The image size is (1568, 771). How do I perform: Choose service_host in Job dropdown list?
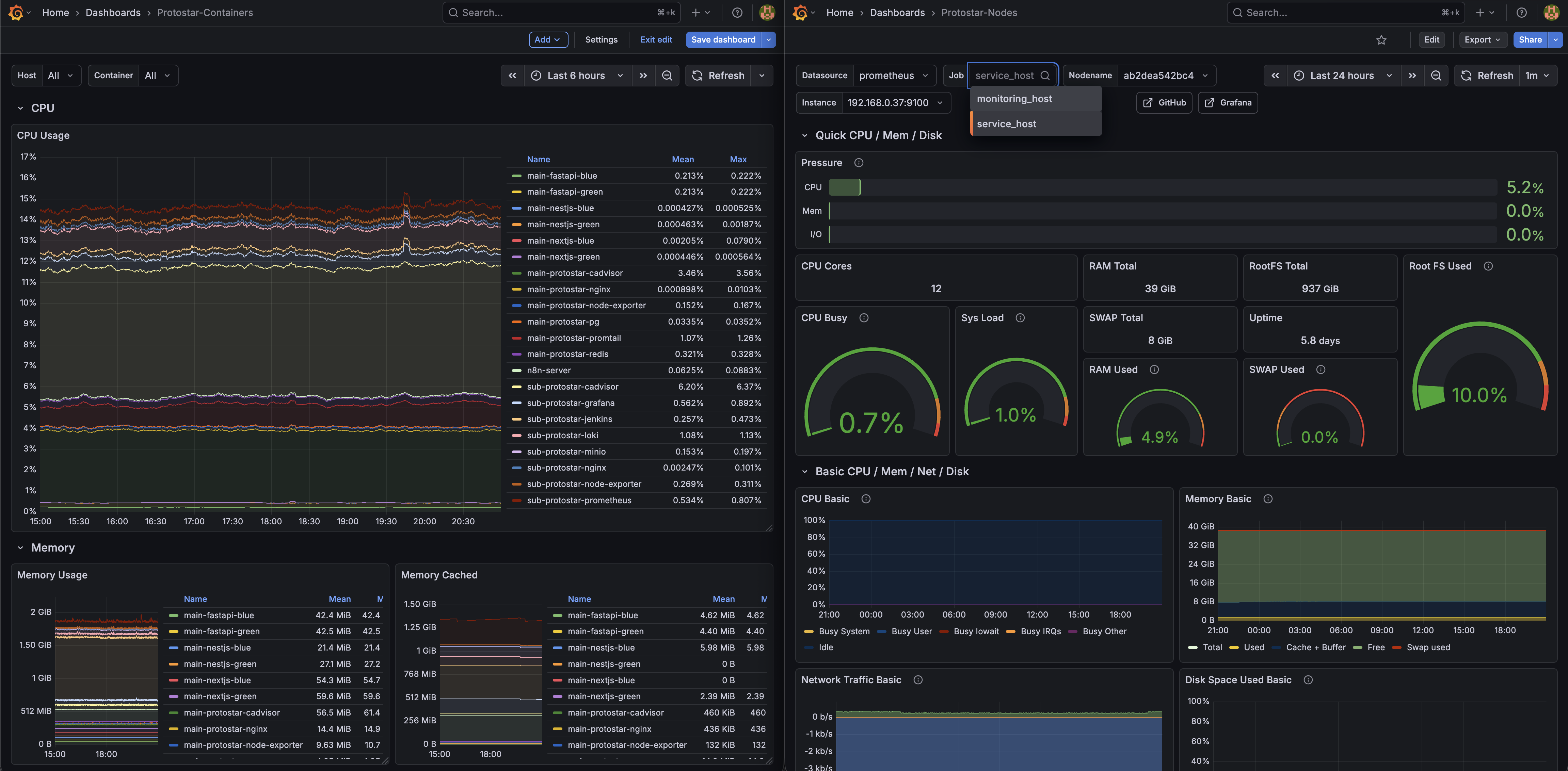coord(1006,124)
